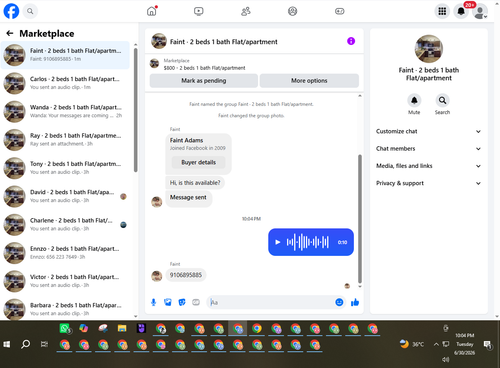Click the audio clip waveform
This screenshot has width=500, height=368.
(308, 242)
